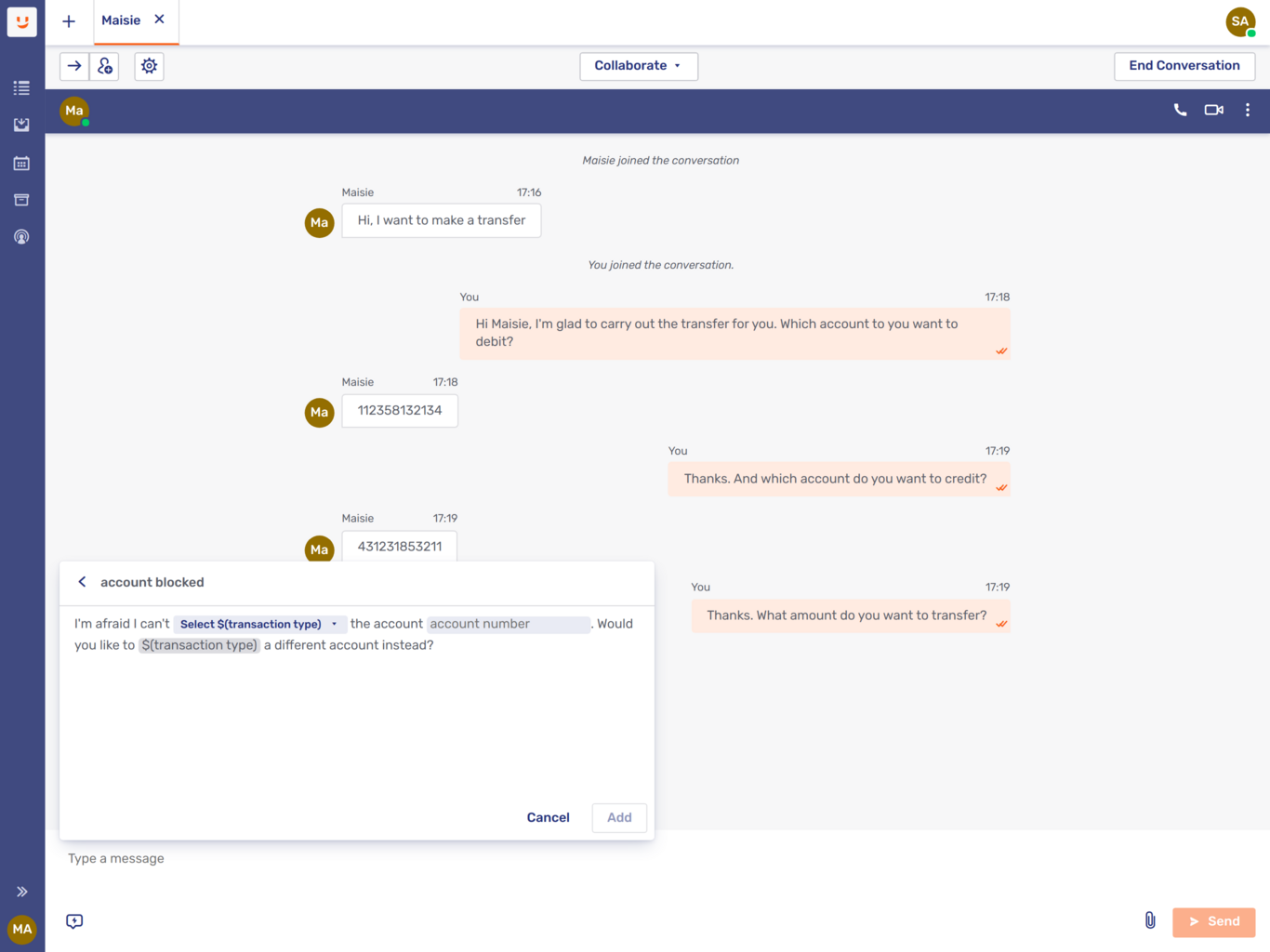
Task: Click the transfer conversation arrow icon
Action: point(74,66)
